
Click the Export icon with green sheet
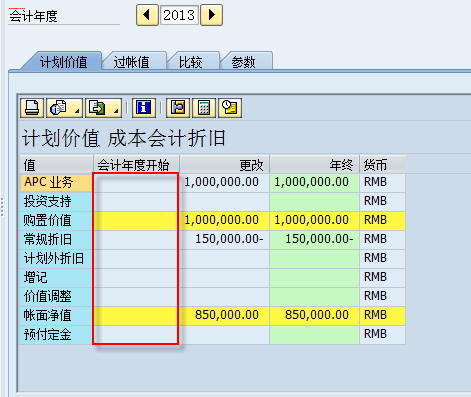click(x=103, y=108)
